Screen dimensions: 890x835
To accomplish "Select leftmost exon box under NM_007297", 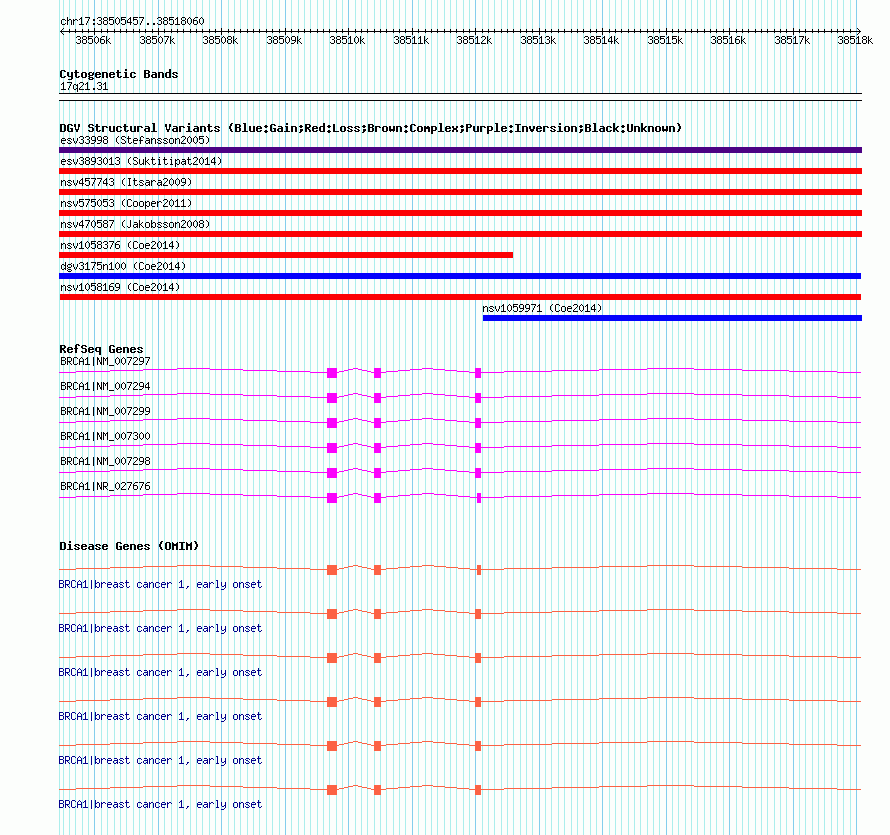I will pos(332,373).
